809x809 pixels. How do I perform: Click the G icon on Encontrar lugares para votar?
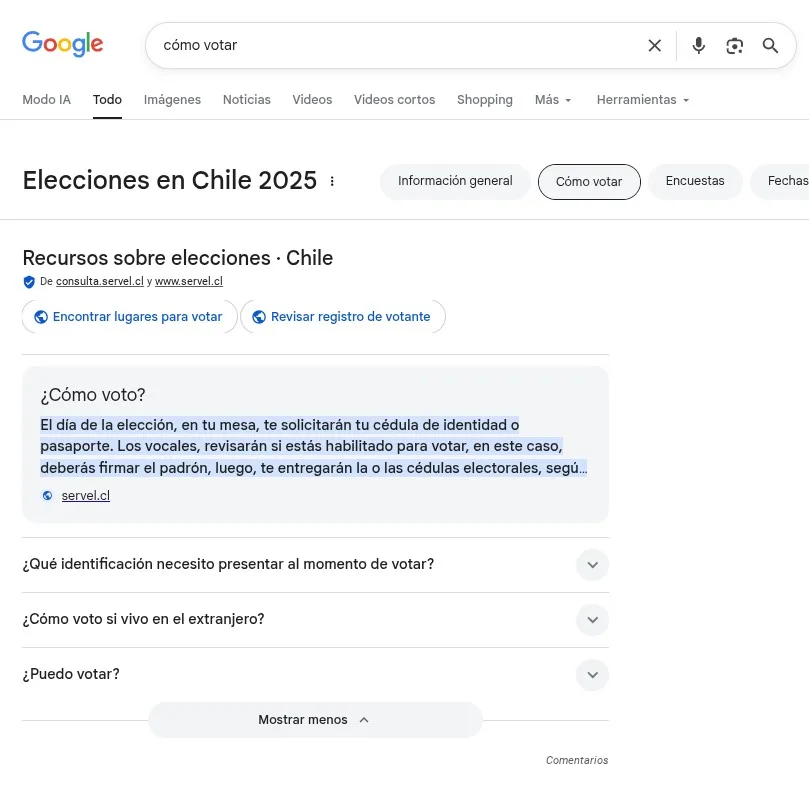(x=40, y=316)
